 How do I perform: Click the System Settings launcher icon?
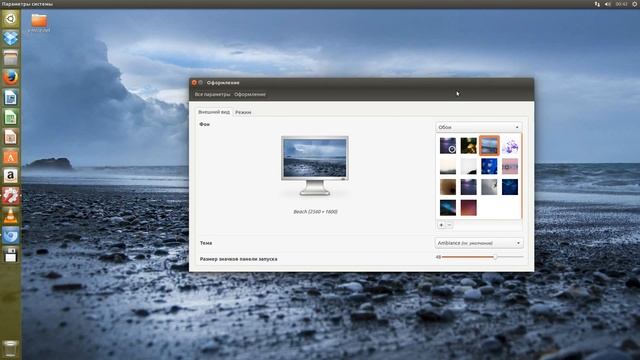pyautogui.click(x=11, y=196)
